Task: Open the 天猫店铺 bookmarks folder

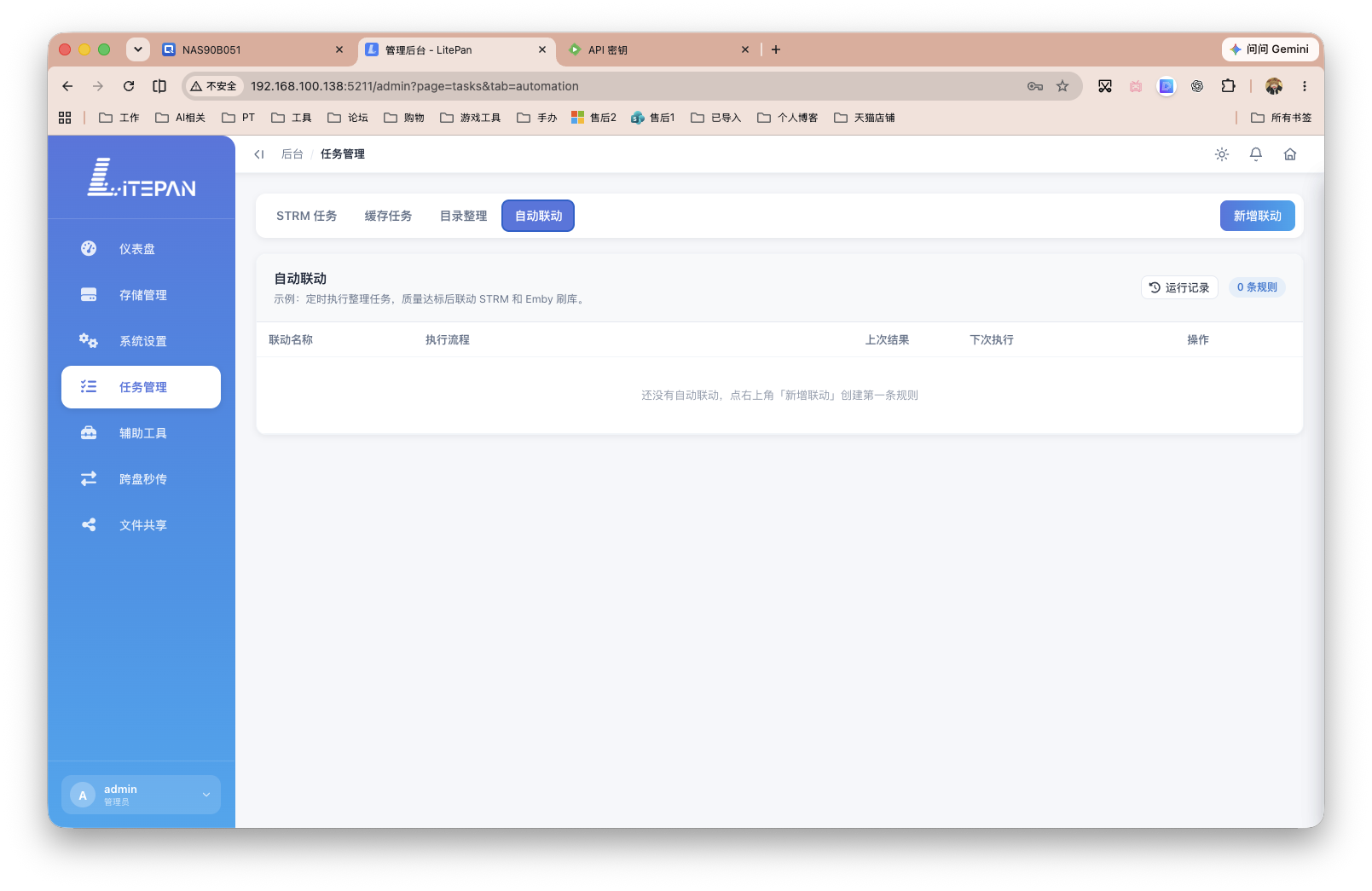Action: coord(865,118)
